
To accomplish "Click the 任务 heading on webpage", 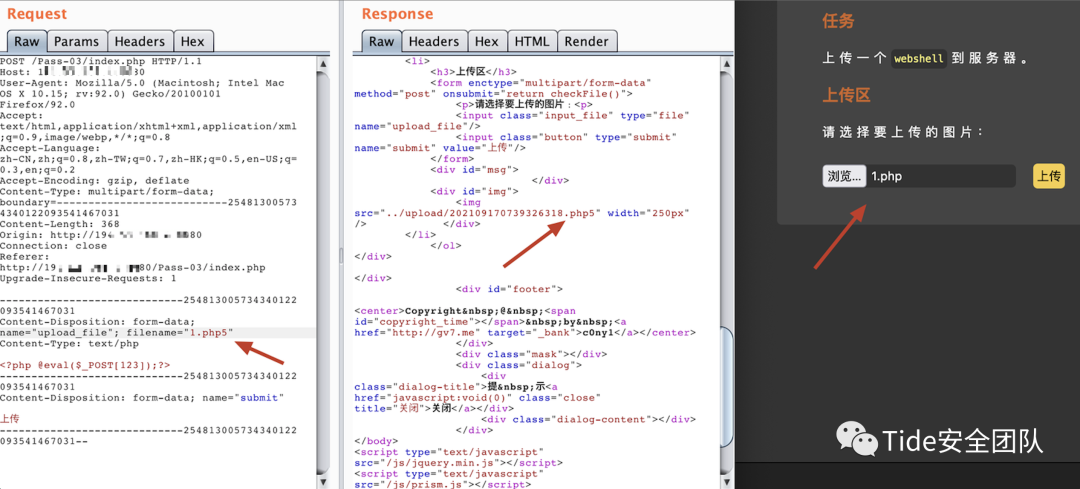I will 838,21.
